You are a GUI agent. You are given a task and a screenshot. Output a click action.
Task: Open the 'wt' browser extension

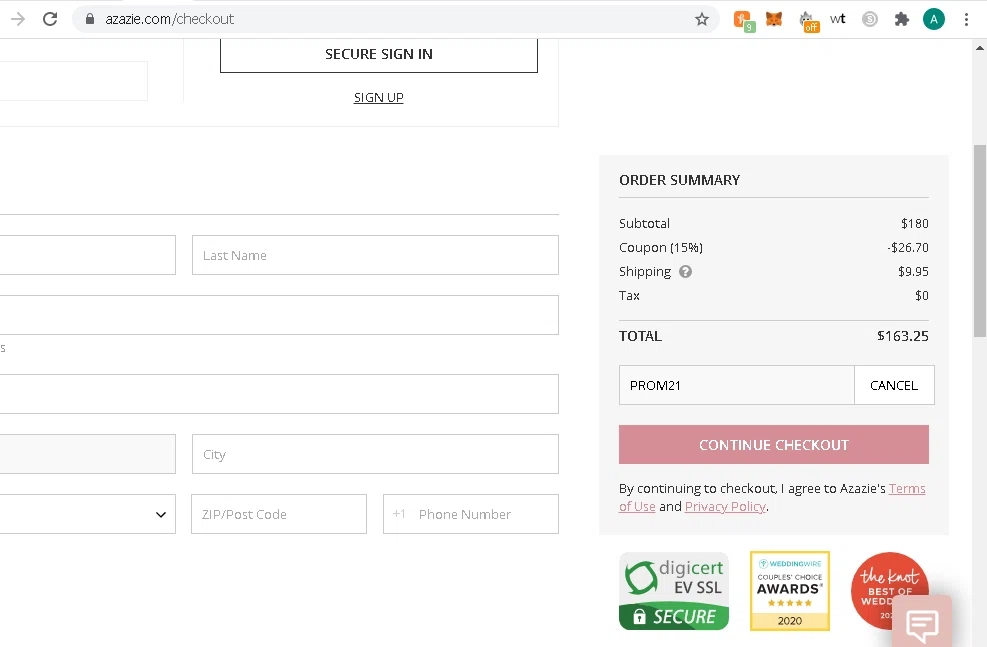pos(838,19)
